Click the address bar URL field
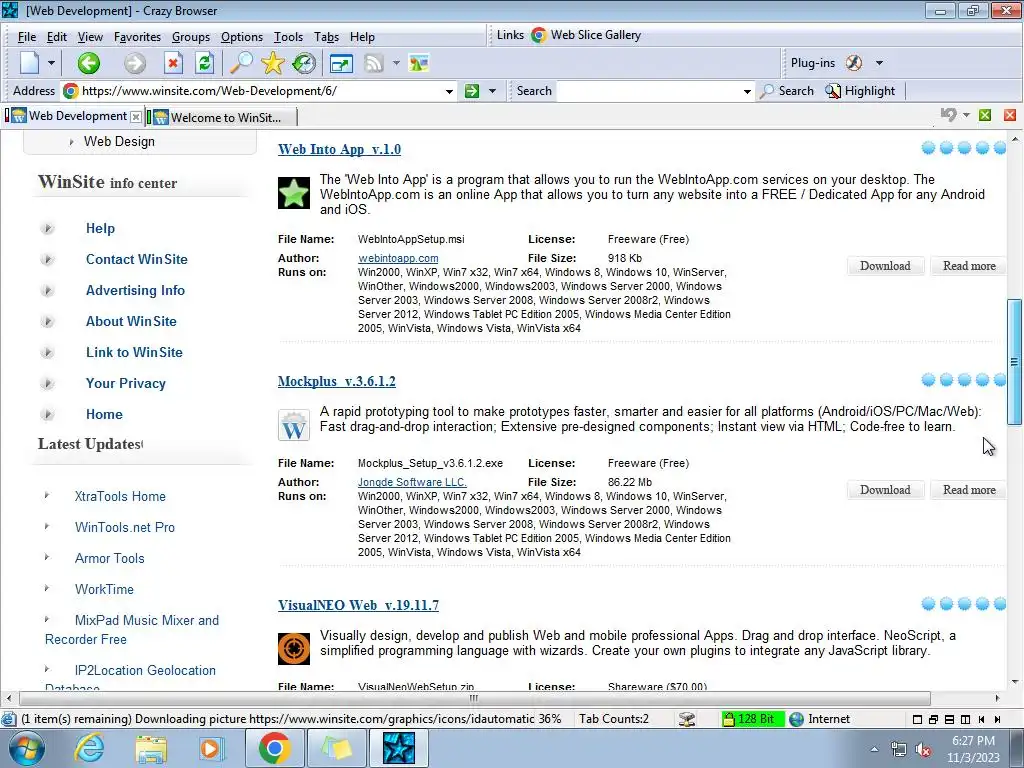Viewport: 1024px width, 768px height. 261,91
